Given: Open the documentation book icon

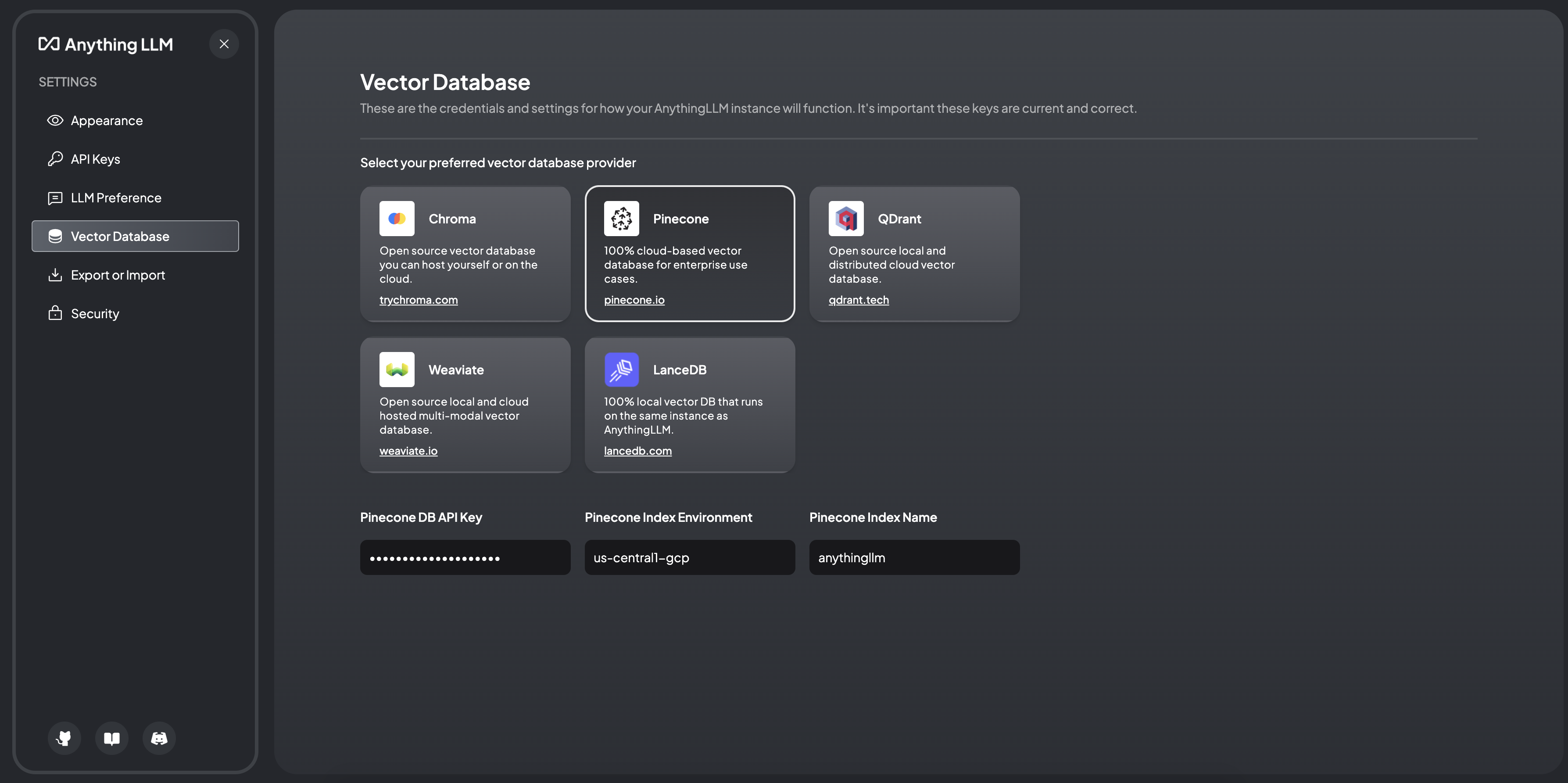Looking at the screenshot, I should [x=111, y=739].
